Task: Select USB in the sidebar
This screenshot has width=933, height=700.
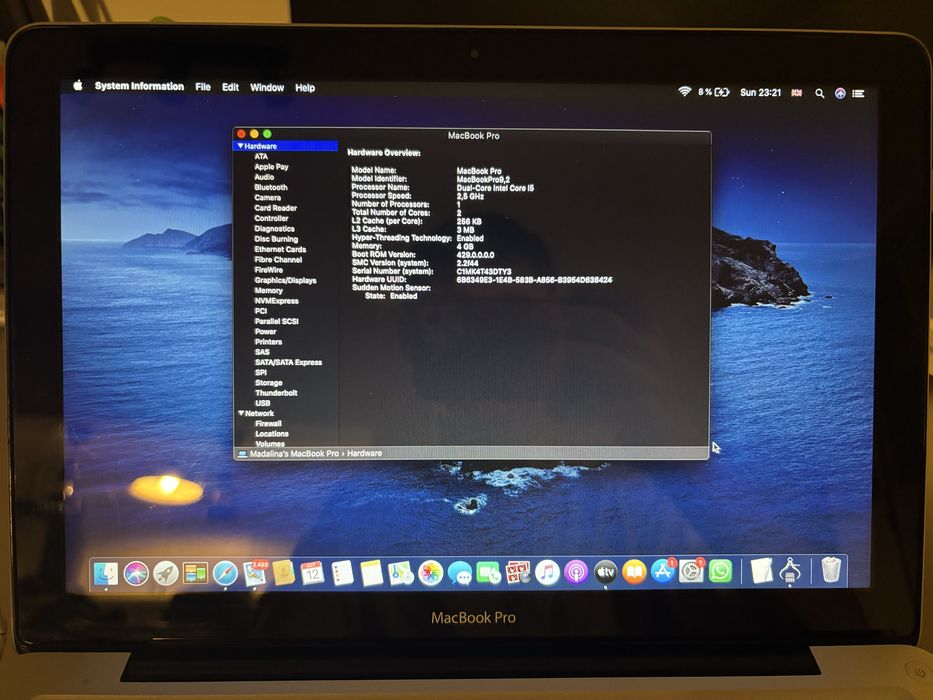Action: tap(262, 403)
